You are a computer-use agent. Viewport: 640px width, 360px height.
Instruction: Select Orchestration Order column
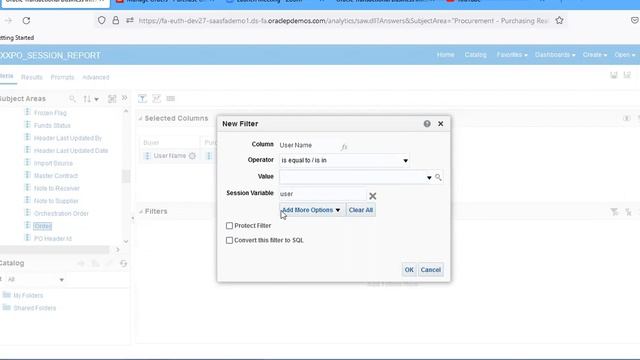61,214
